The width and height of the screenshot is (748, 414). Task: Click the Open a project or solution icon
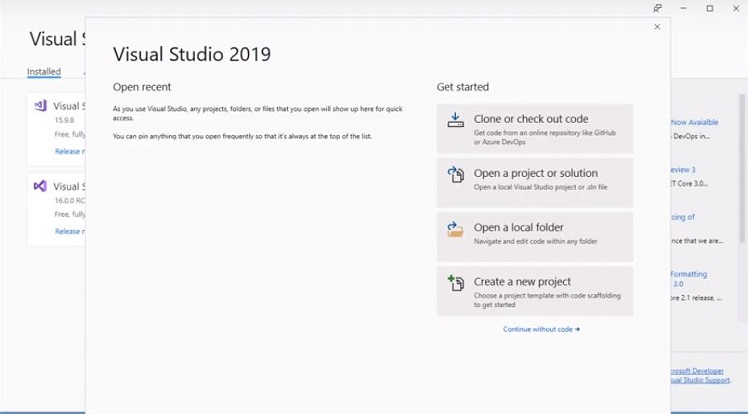point(455,174)
